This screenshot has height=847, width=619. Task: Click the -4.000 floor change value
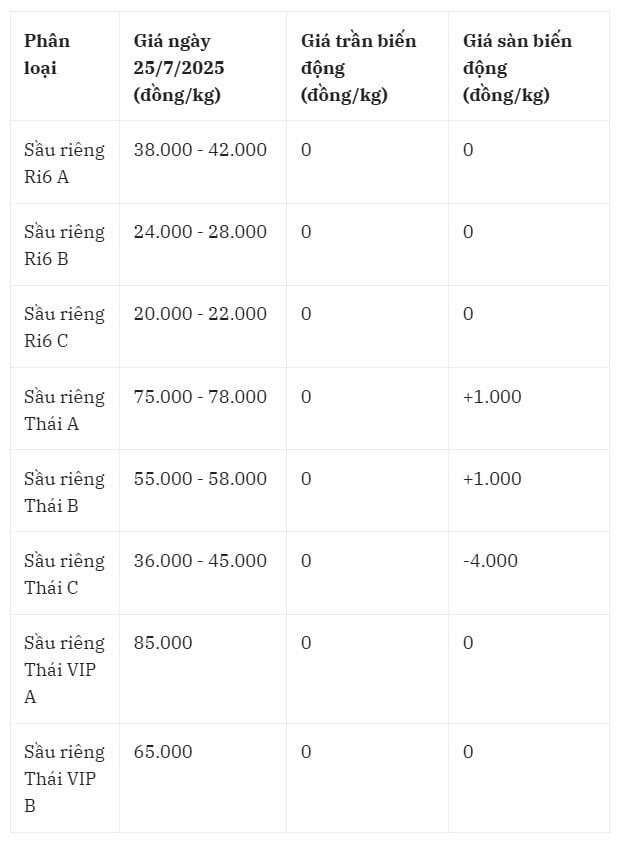pyautogui.click(x=490, y=561)
